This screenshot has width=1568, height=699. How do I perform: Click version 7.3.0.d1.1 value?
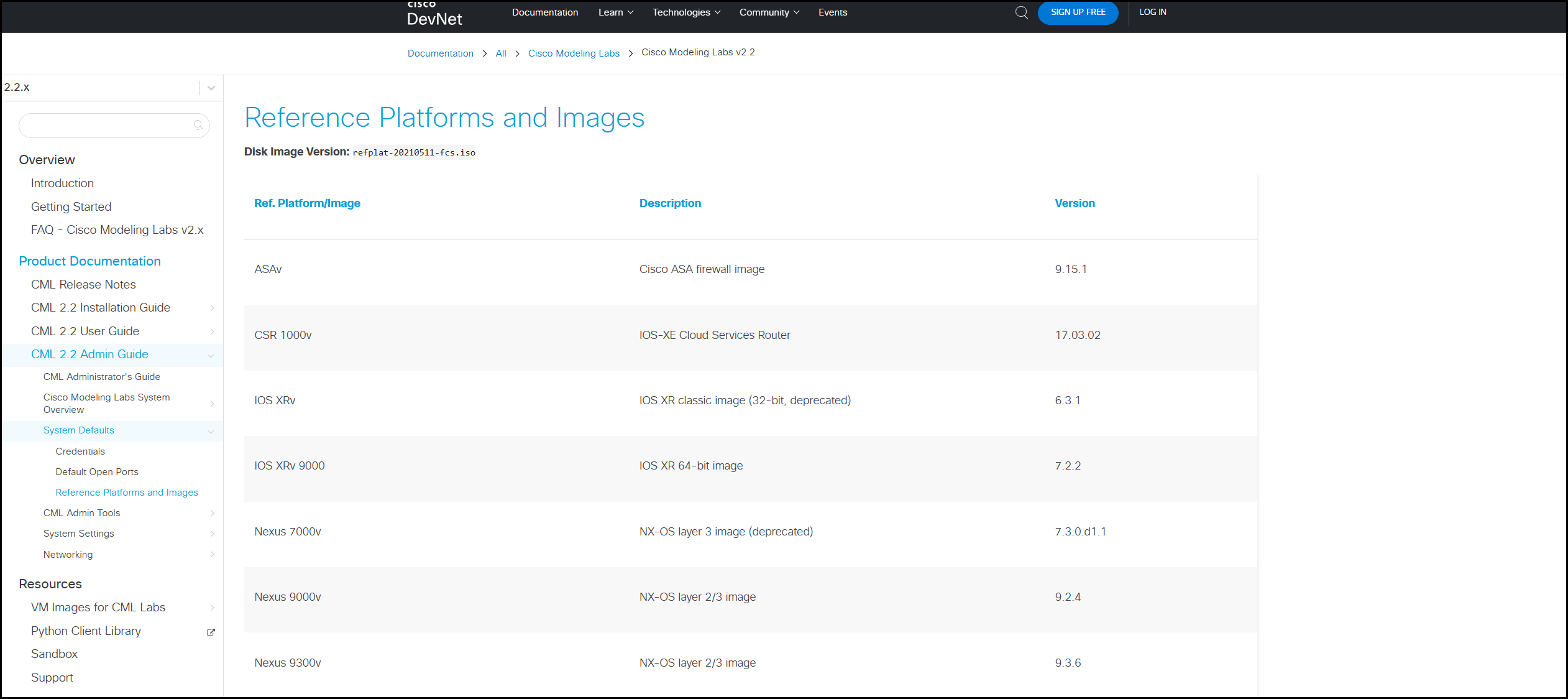click(1080, 532)
